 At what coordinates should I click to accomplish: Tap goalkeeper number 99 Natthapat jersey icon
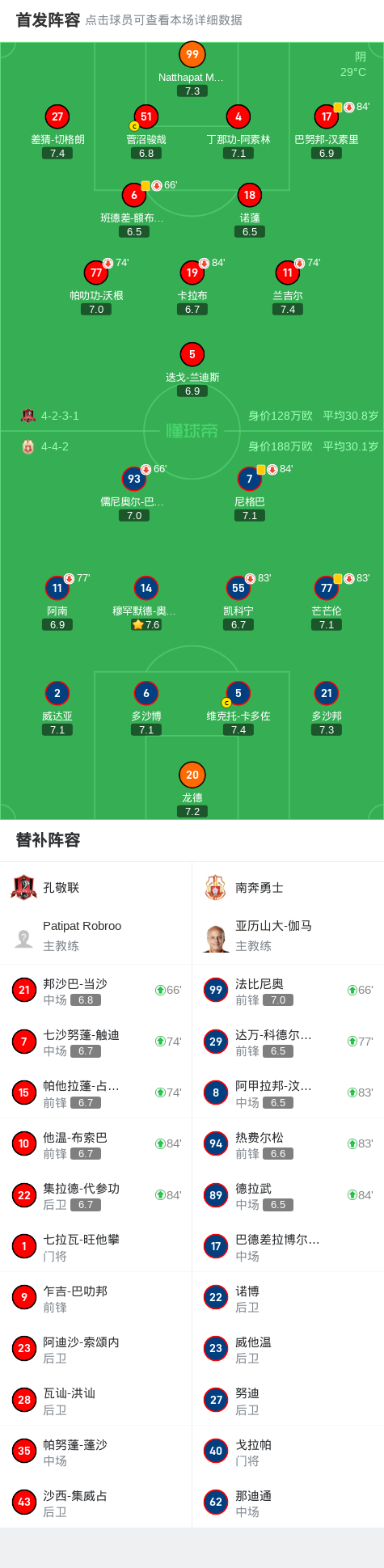coord(192,54)
